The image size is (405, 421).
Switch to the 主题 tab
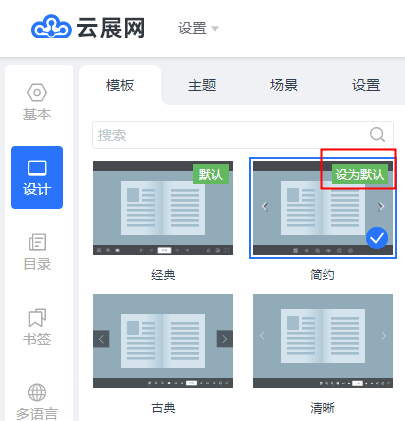tap(202, 85)
